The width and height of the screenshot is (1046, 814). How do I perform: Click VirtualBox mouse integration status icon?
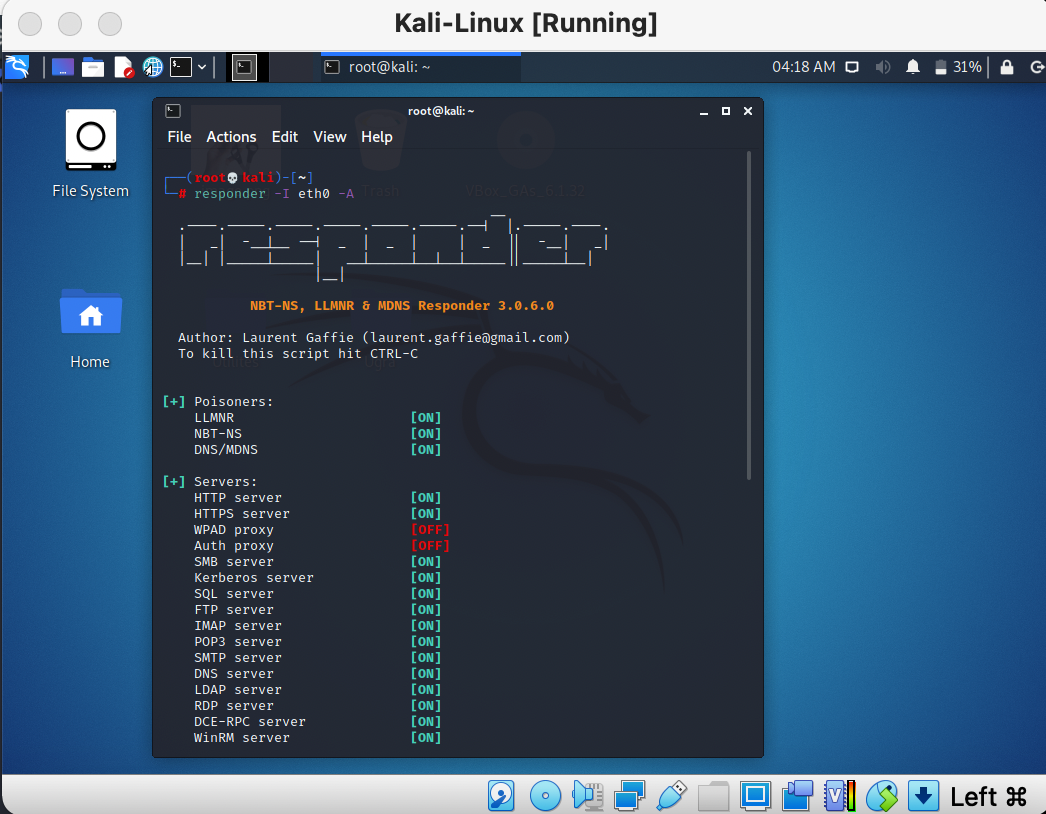coord(882,795)
